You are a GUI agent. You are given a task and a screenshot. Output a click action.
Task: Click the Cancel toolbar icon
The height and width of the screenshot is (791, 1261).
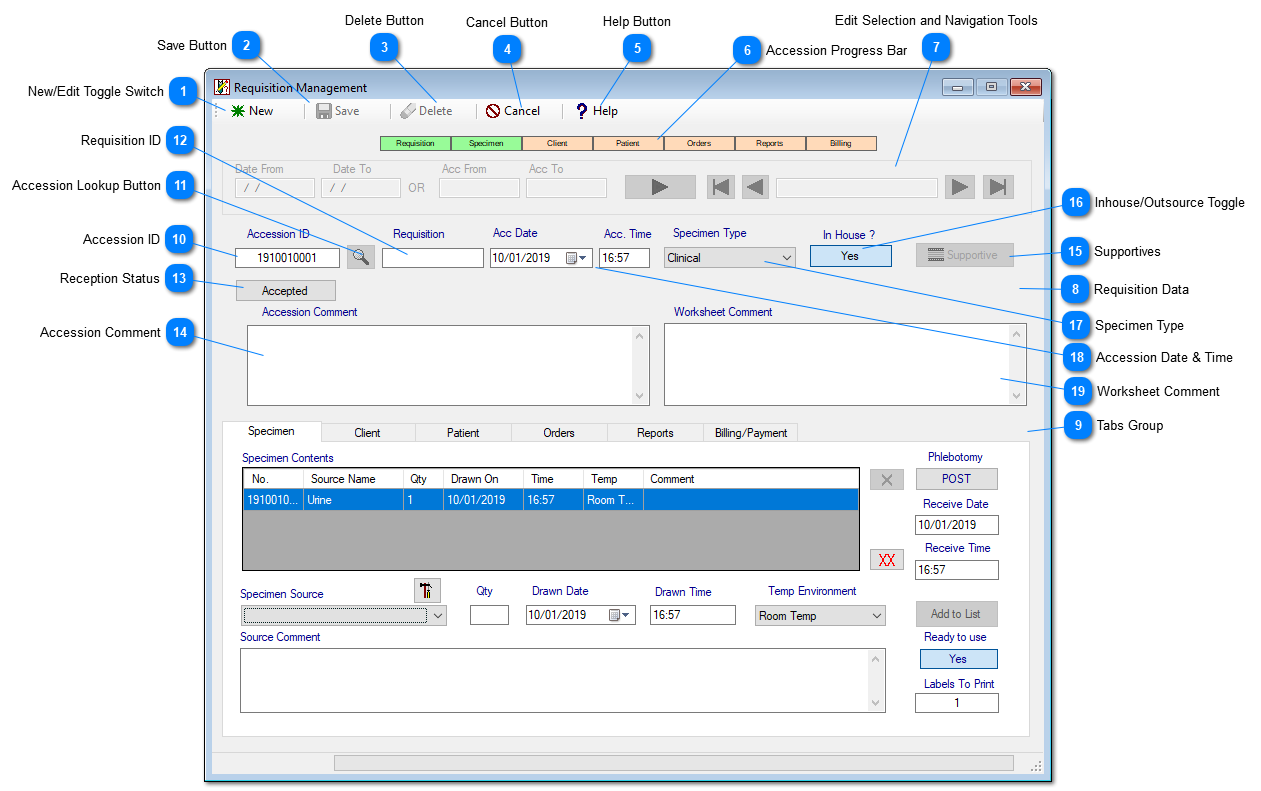[493, 111]
